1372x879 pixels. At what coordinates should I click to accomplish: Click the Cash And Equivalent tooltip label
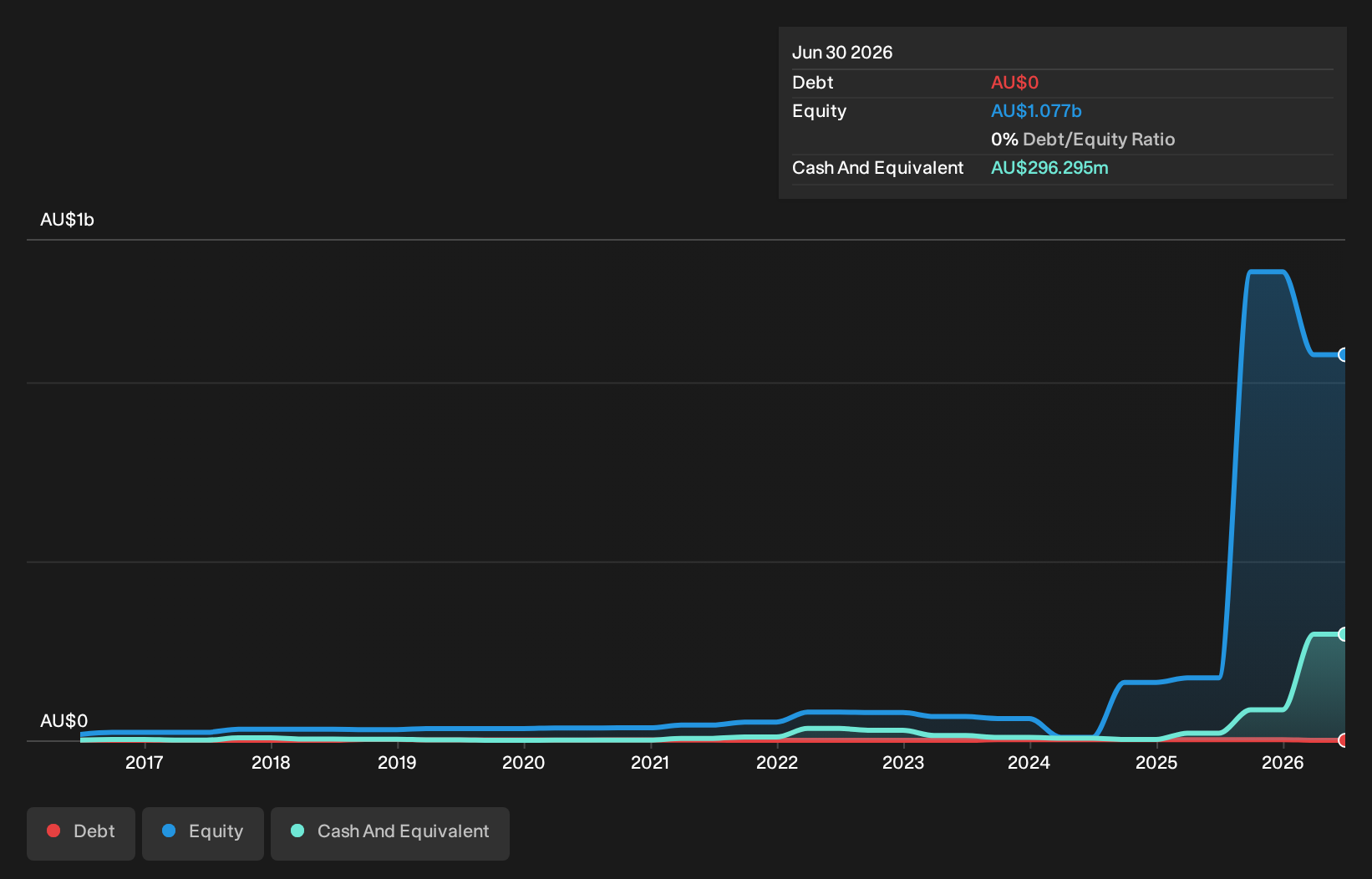pyautogui.click(x=877, y=168)
